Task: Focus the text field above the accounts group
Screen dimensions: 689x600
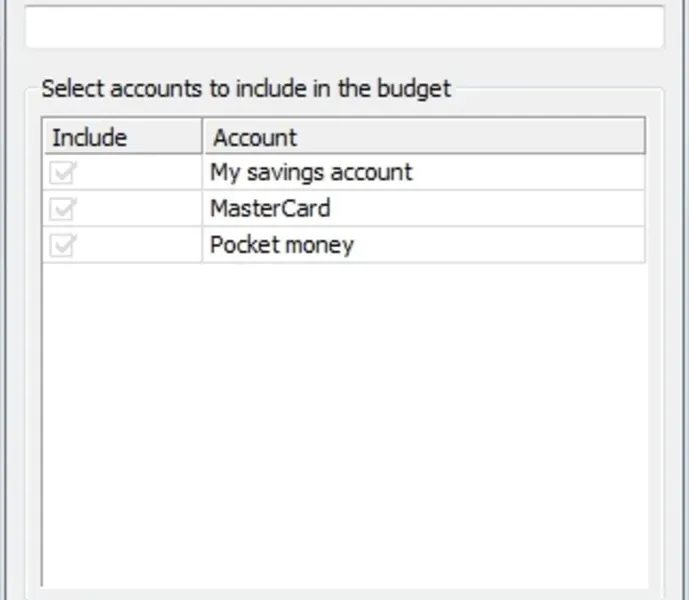Action: (x=344, y=27)
